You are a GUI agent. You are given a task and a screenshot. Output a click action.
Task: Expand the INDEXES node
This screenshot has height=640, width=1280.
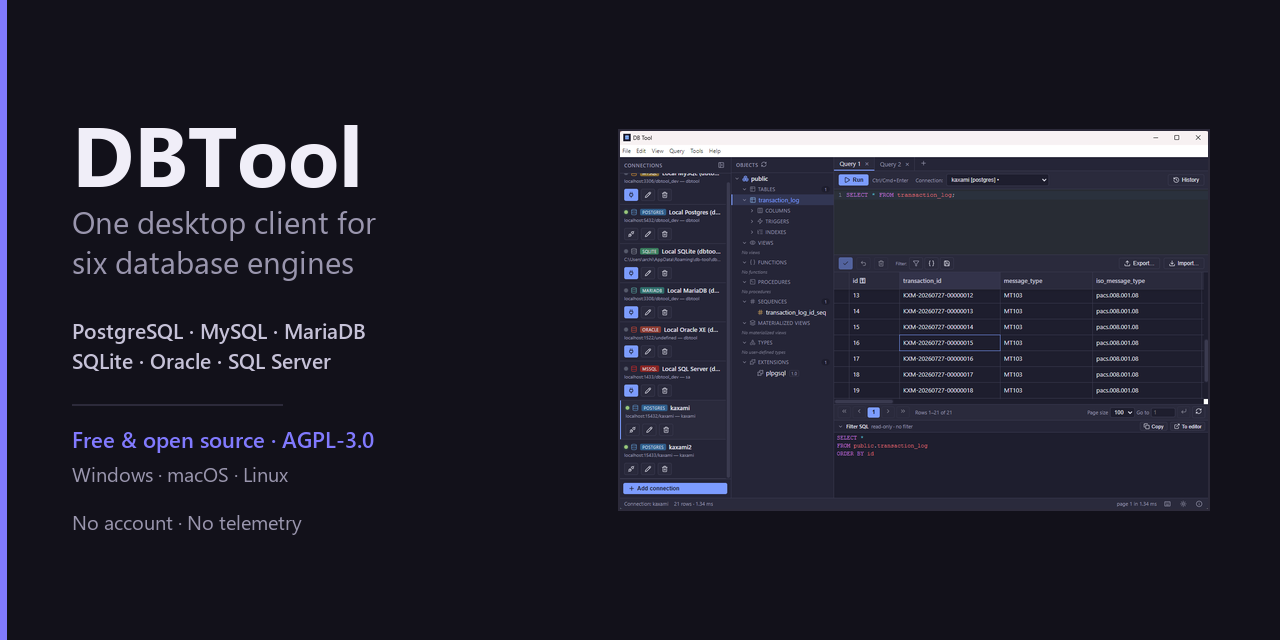(752, 232)
